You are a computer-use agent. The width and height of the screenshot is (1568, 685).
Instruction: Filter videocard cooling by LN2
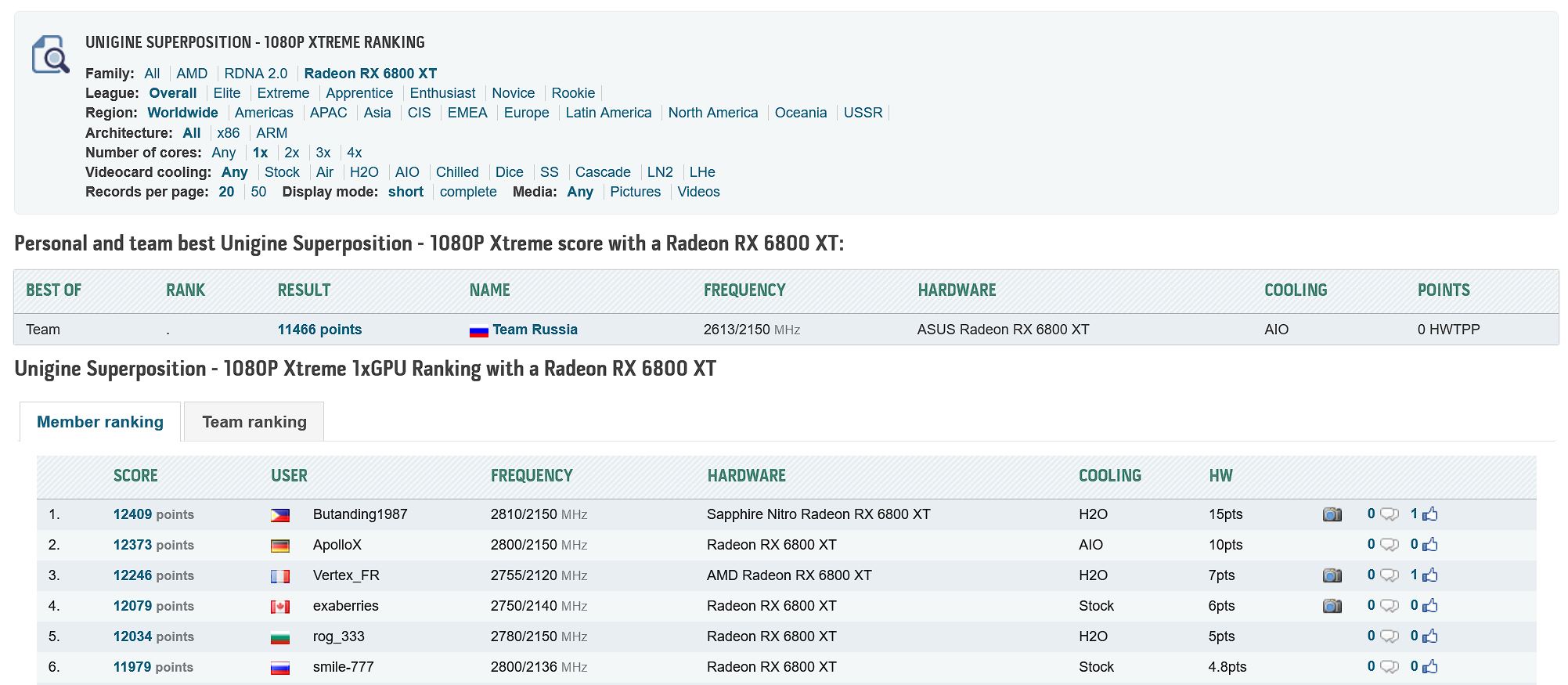tap(660, 172)
